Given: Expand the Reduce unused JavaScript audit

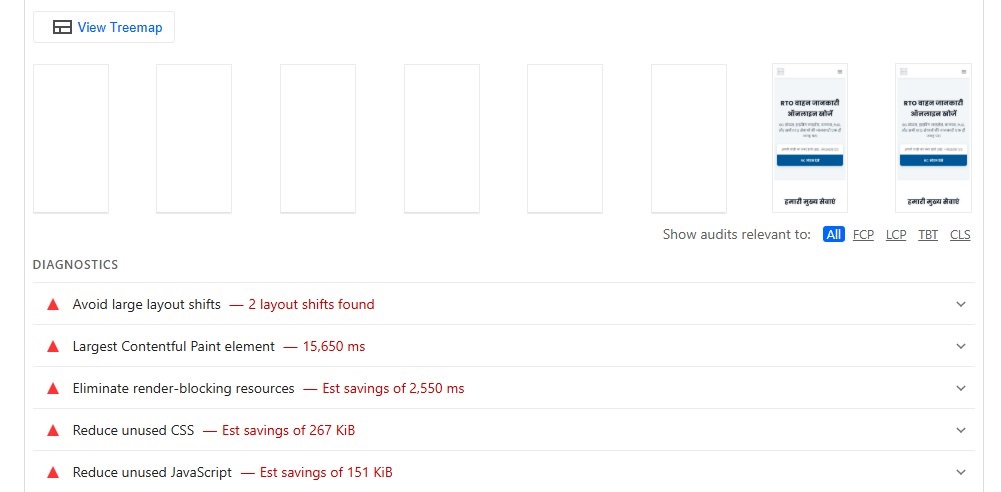Looking at the screenshot, I should (961, 472).
